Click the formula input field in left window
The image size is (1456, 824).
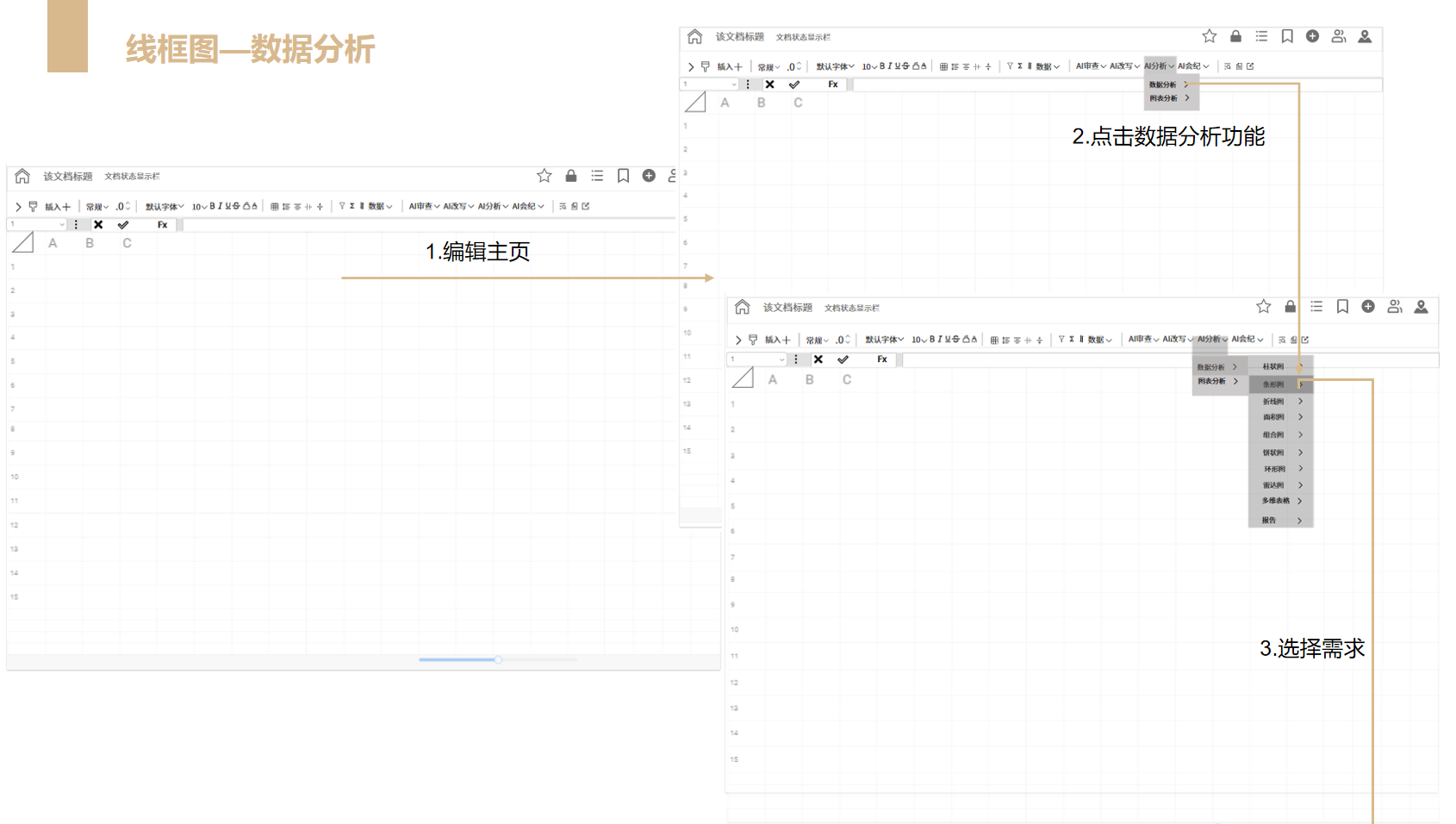pos(428,225)
